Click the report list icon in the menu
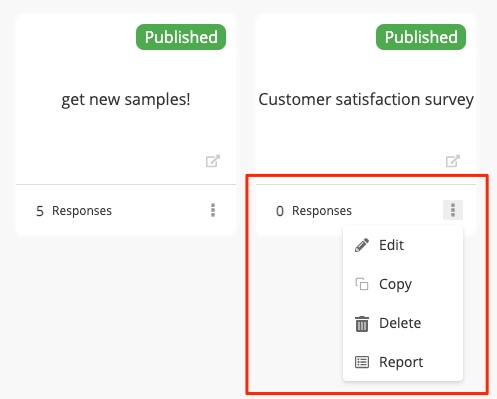The height and width of the screenshot is (399, 497). pos(362,362)
